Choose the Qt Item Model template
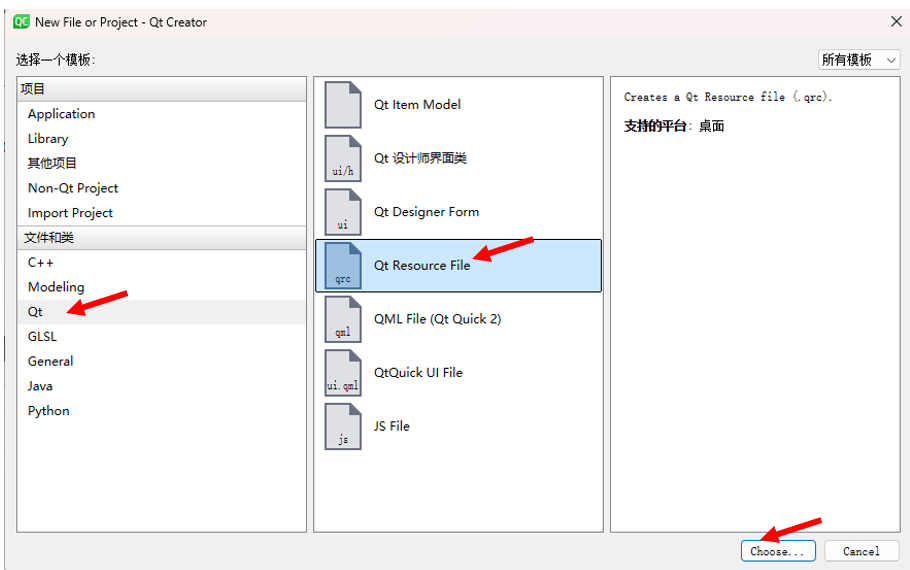 tap(458, 105)
